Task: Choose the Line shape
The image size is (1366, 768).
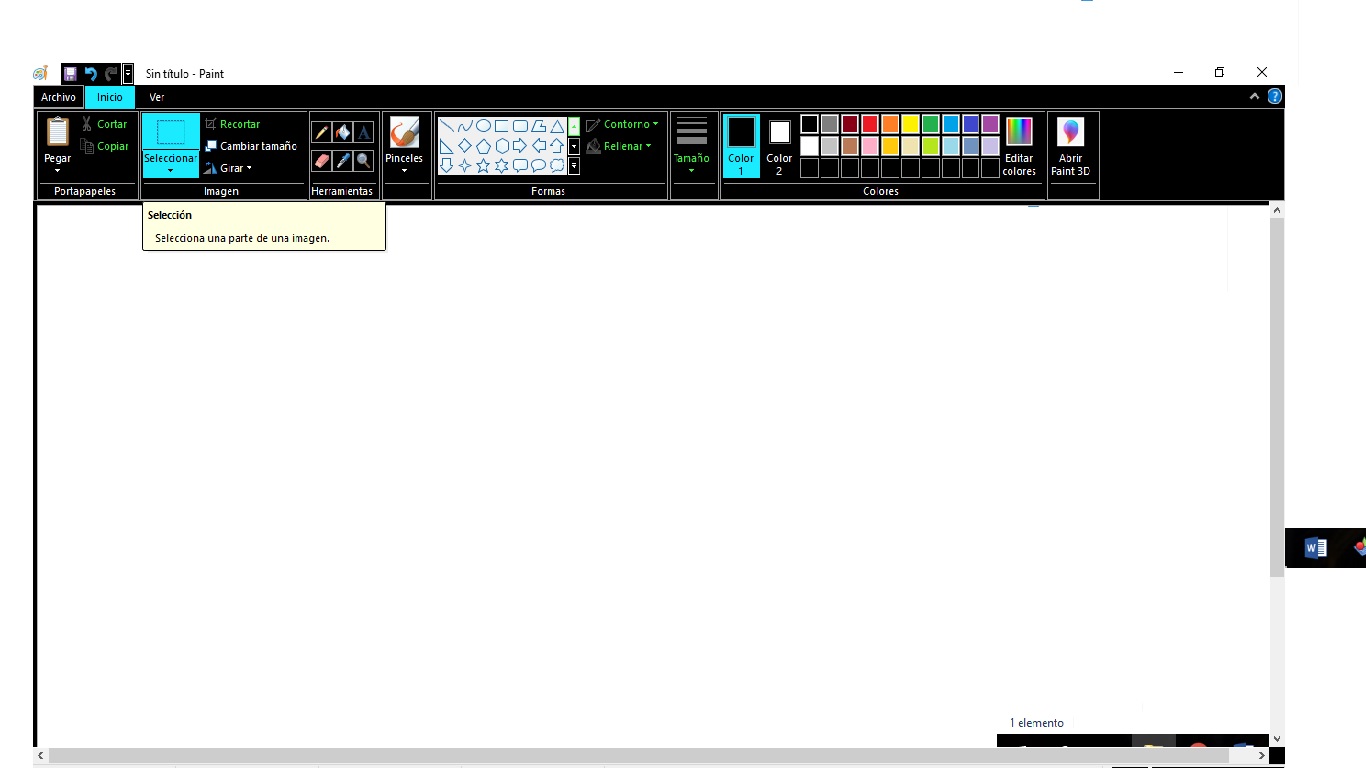Action: (x=447, y=126)
